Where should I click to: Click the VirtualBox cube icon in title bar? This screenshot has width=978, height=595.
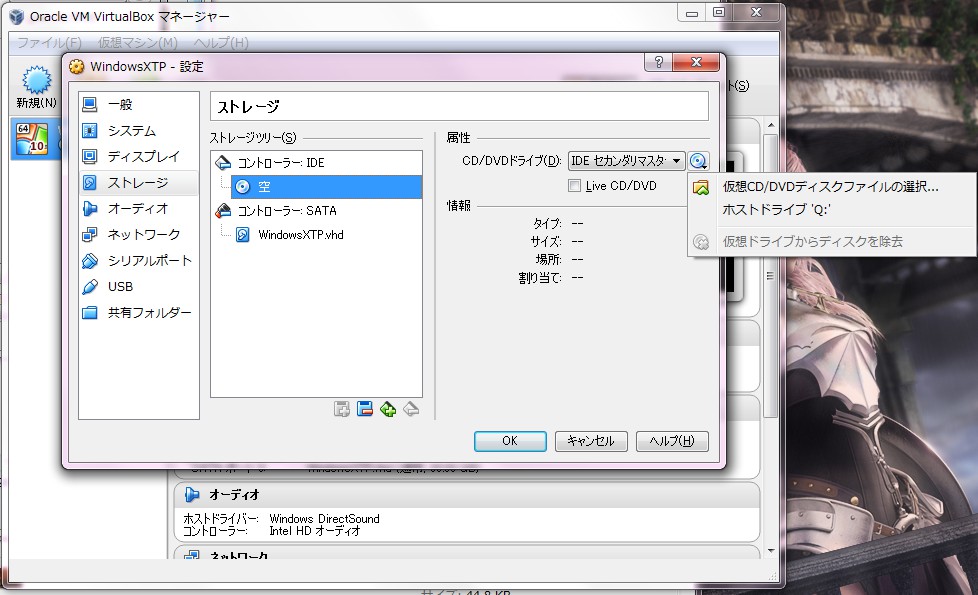click(x=17, y=16)
